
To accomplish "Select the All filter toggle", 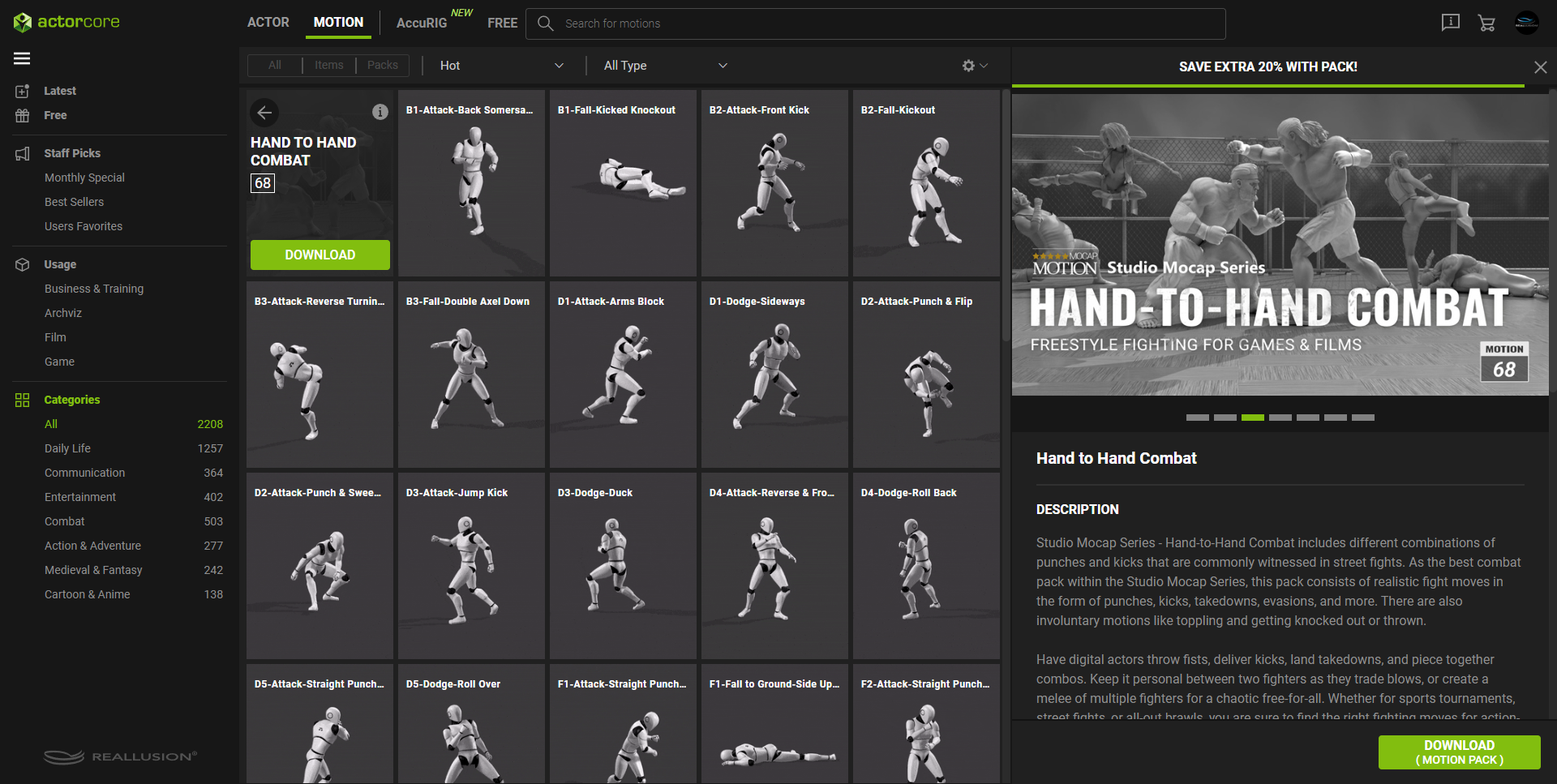I will click(275, 66).
